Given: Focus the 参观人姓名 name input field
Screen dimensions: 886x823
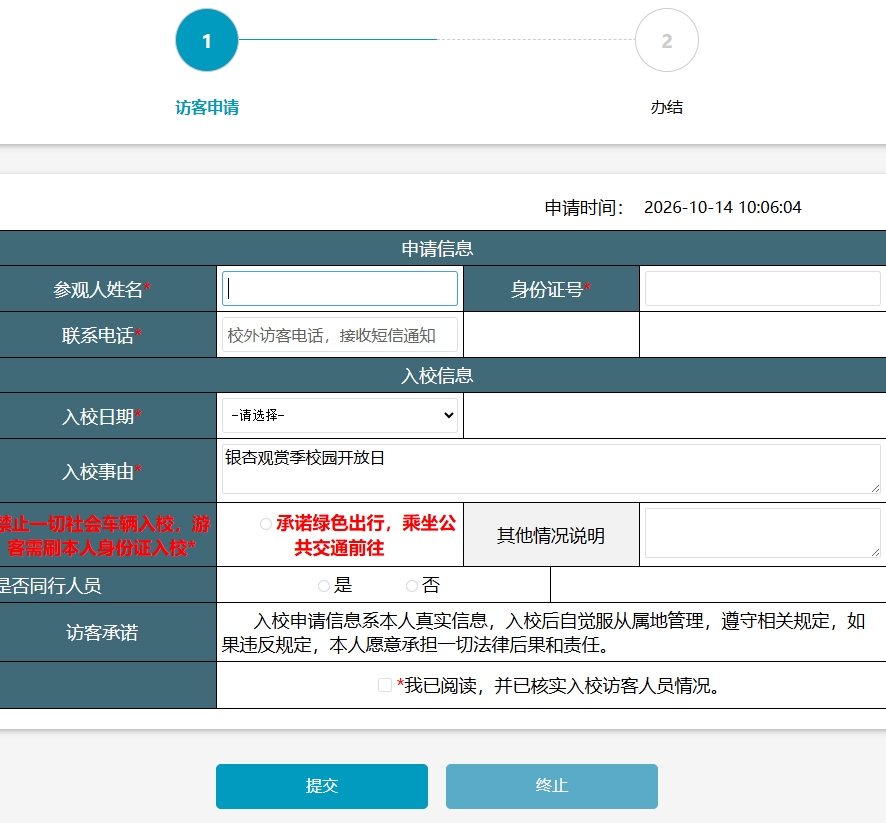Looking at the screenshot, I should click(x=340, y=289).
